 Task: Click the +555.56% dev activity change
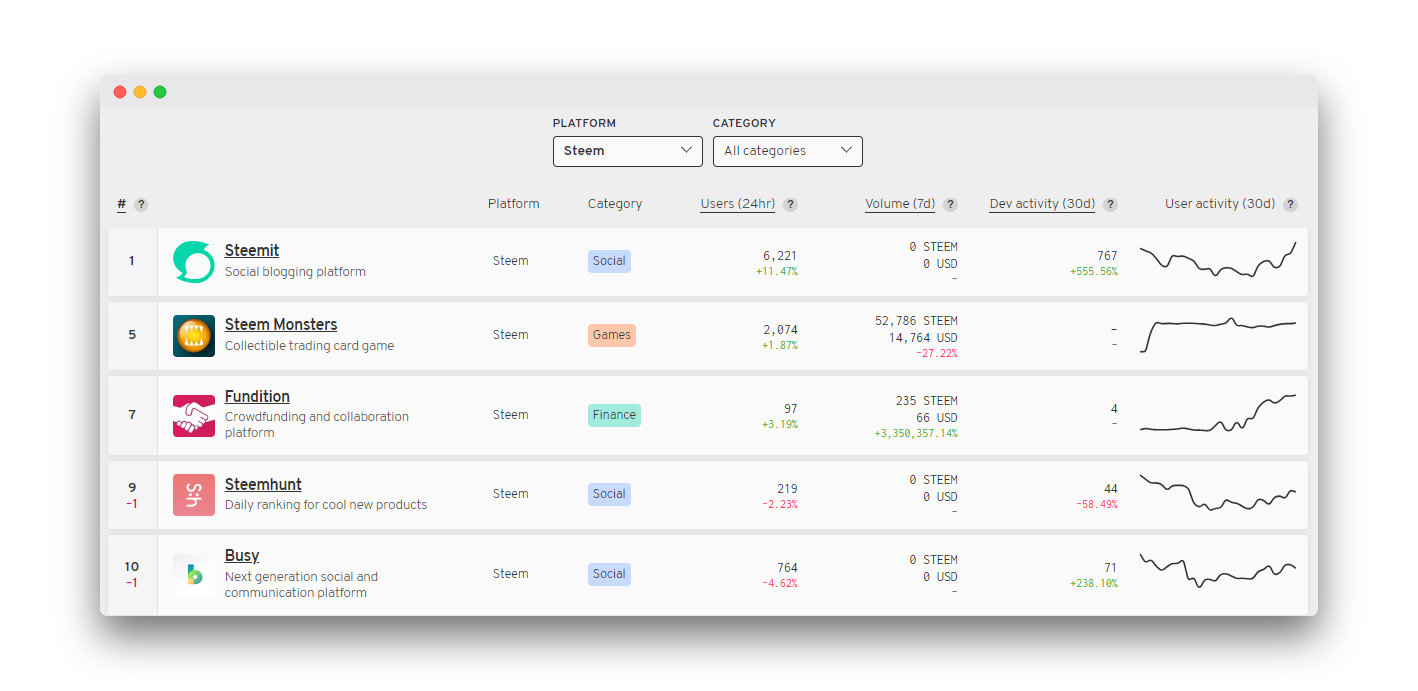click(x=1093, y=272)
